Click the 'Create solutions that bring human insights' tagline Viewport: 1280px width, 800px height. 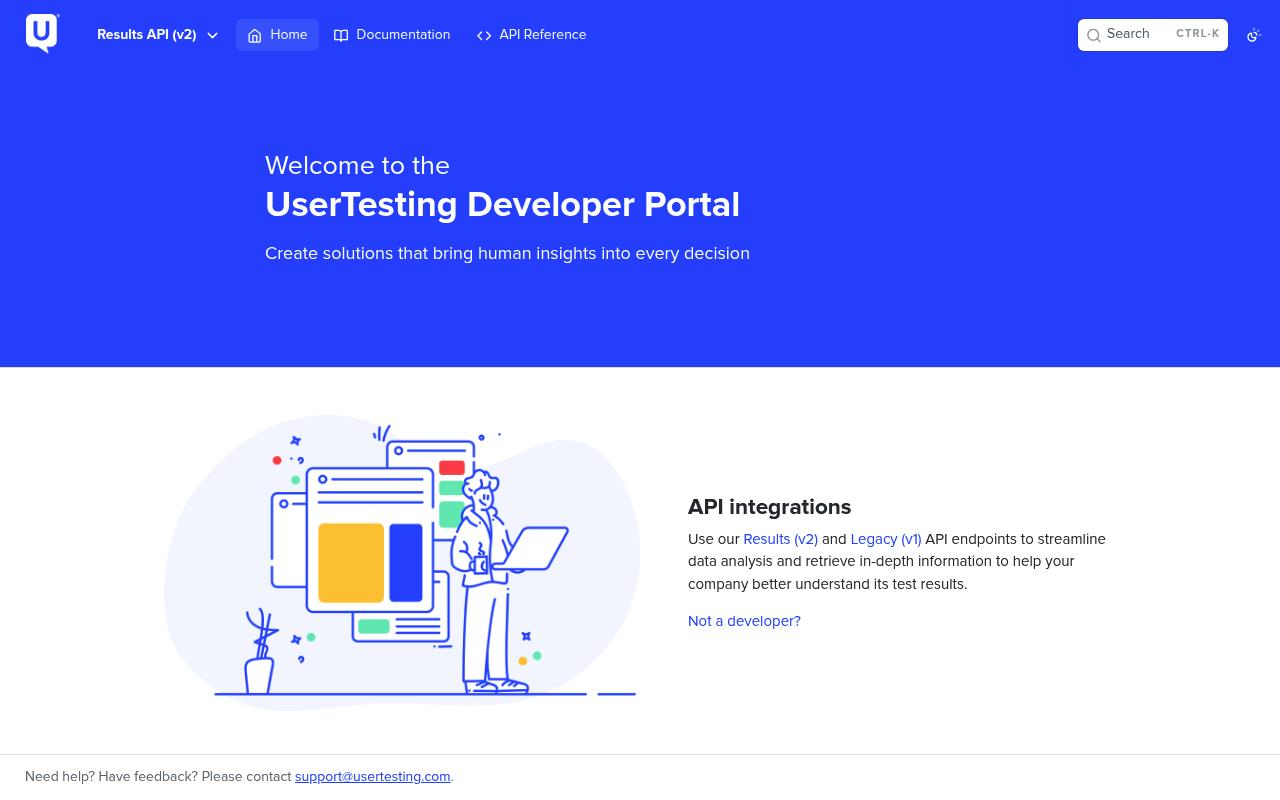click(507, 254)
